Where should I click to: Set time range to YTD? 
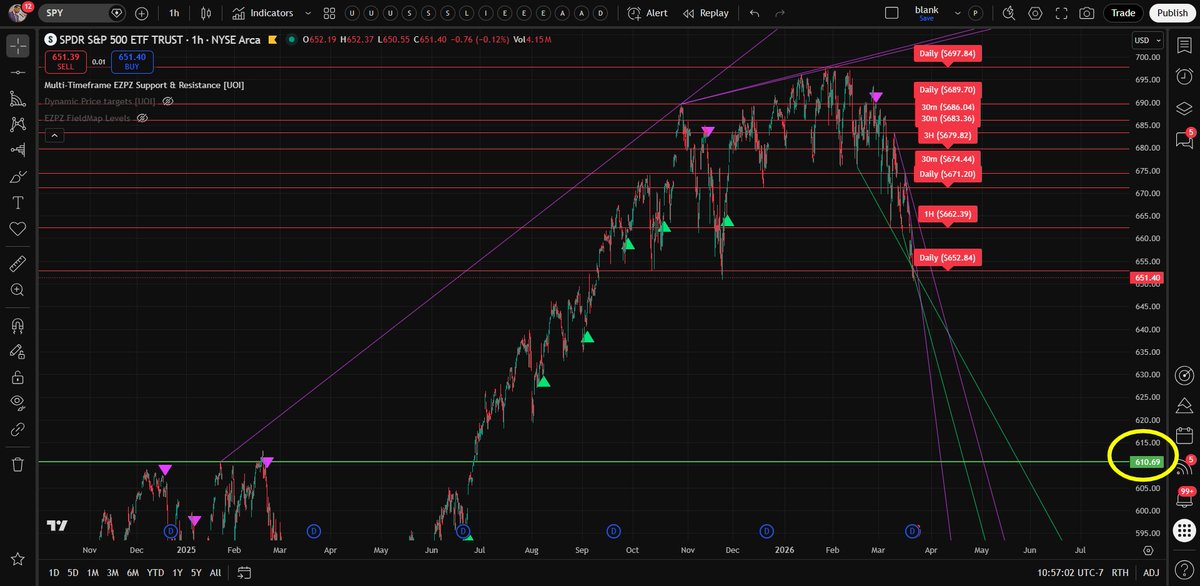click(156, 573)
